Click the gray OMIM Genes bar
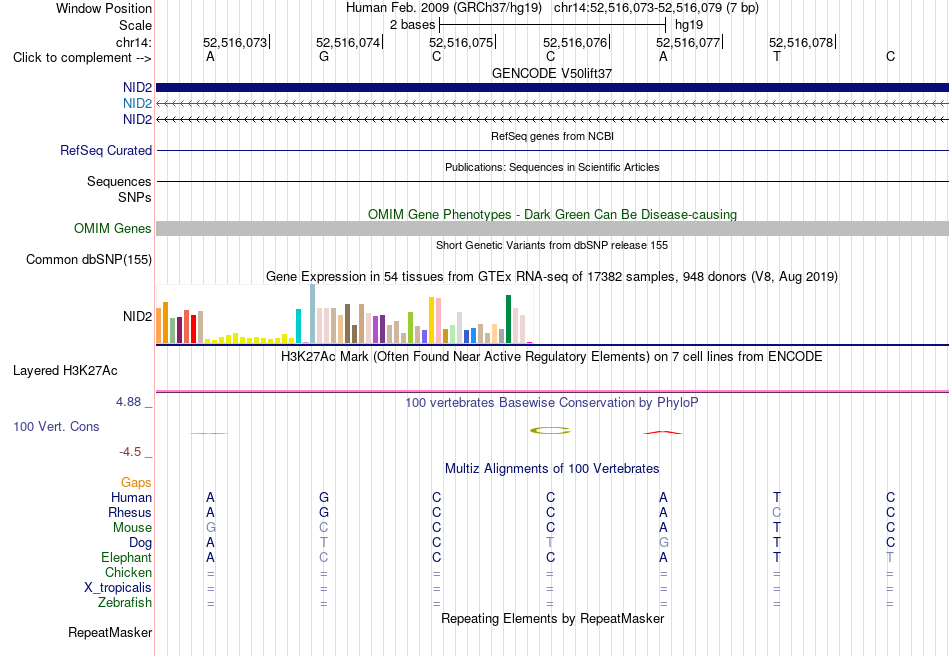Image resolution: width=950 pixels, height=656 pixels. [x=552, y=228]
